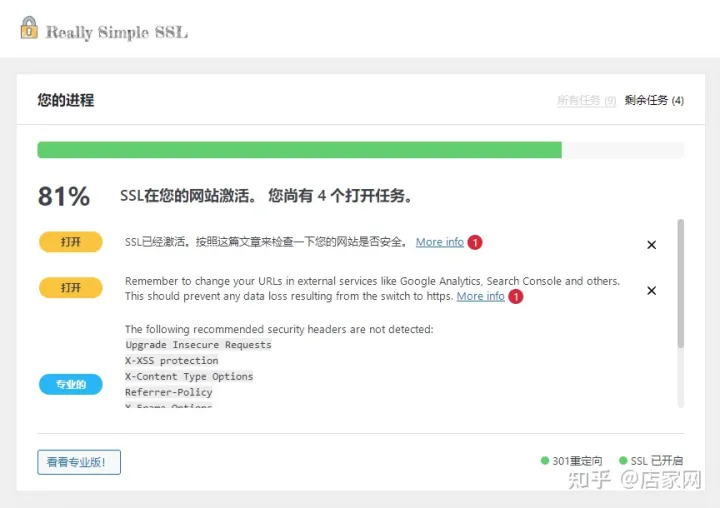Click the green dot beside SSL 已开启
720x508 pixels.
(623, 460)
